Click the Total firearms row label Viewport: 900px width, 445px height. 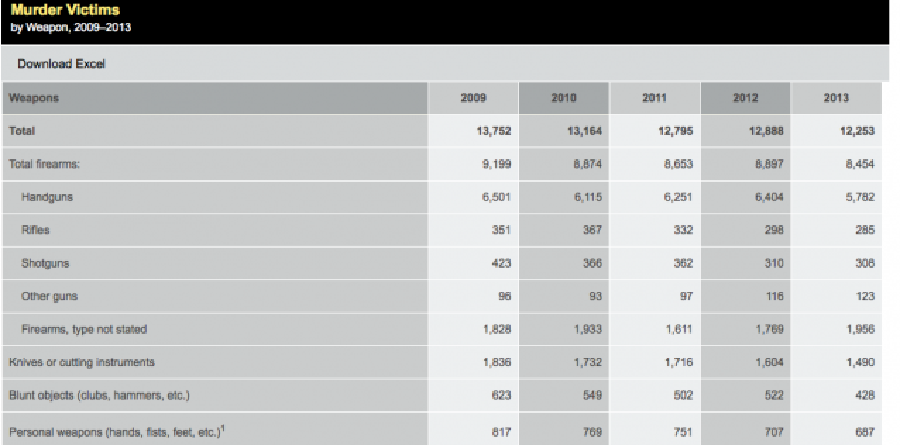click(x=44, y=163)
